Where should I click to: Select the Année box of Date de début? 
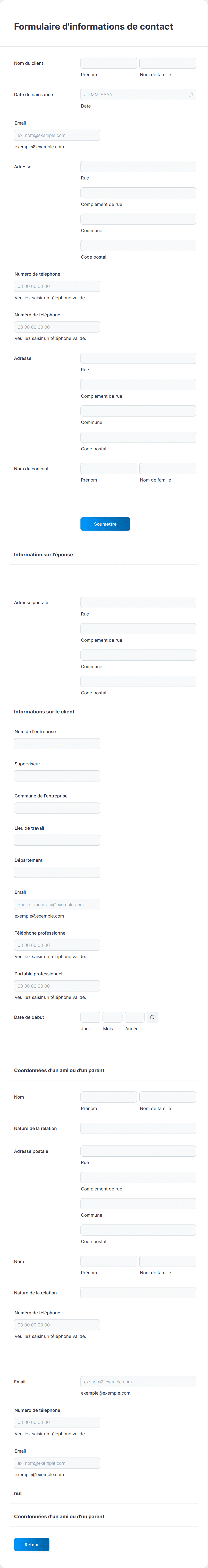click(134, 1017)
